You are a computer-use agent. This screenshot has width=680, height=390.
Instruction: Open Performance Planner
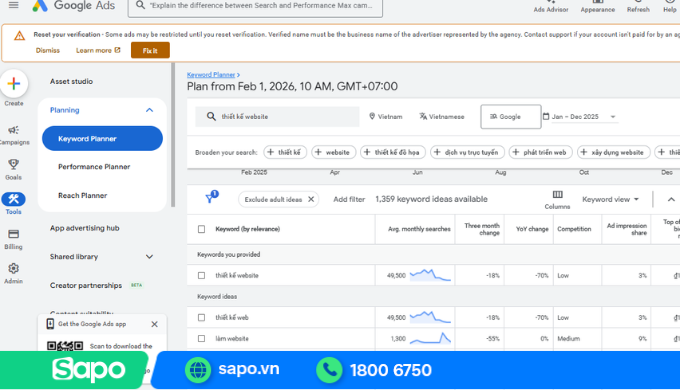pos(94,167)
